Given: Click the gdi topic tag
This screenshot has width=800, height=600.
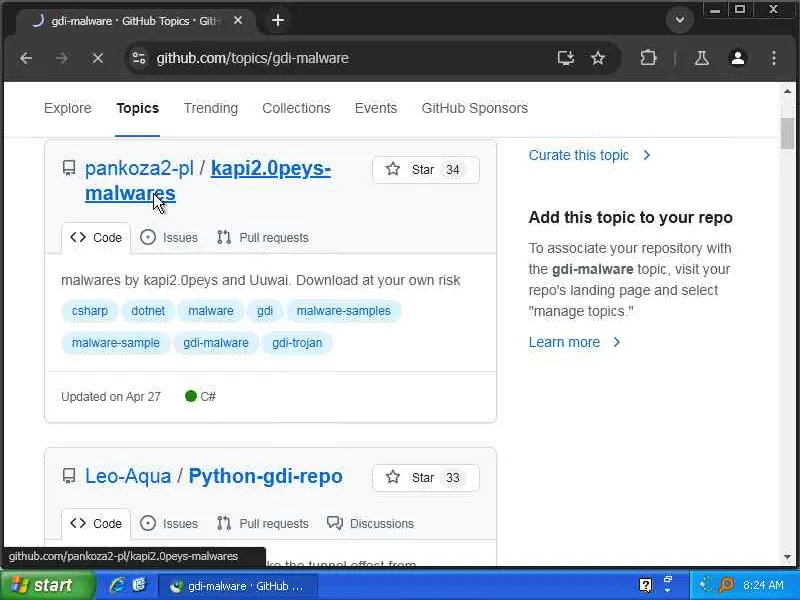Looking at the screenshot, I should (265, 311).
